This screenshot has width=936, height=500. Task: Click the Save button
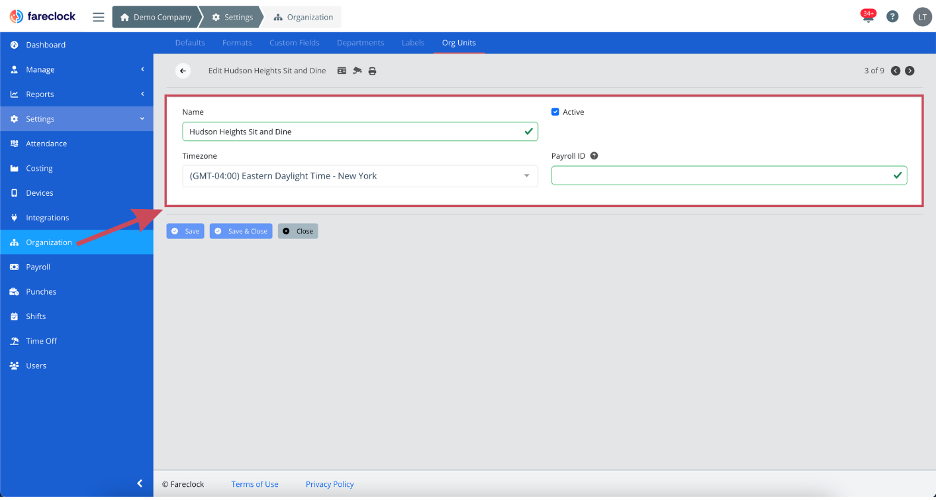click(185, 231)
